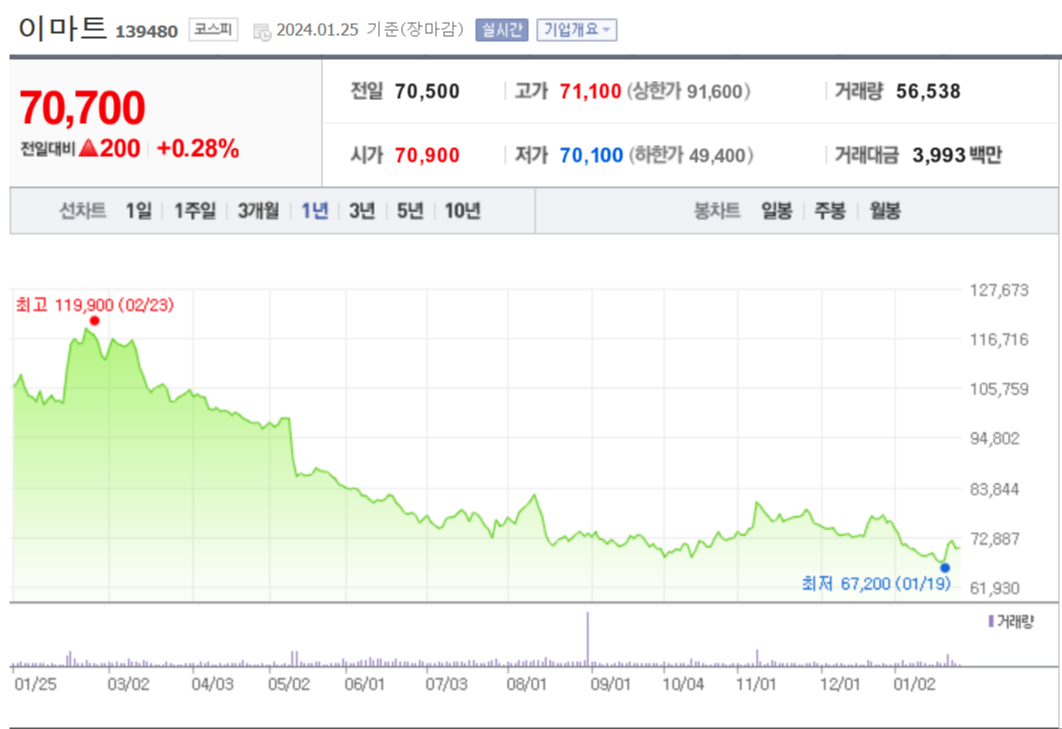Click the purple 거래량 legend marker

coord(991,621)
